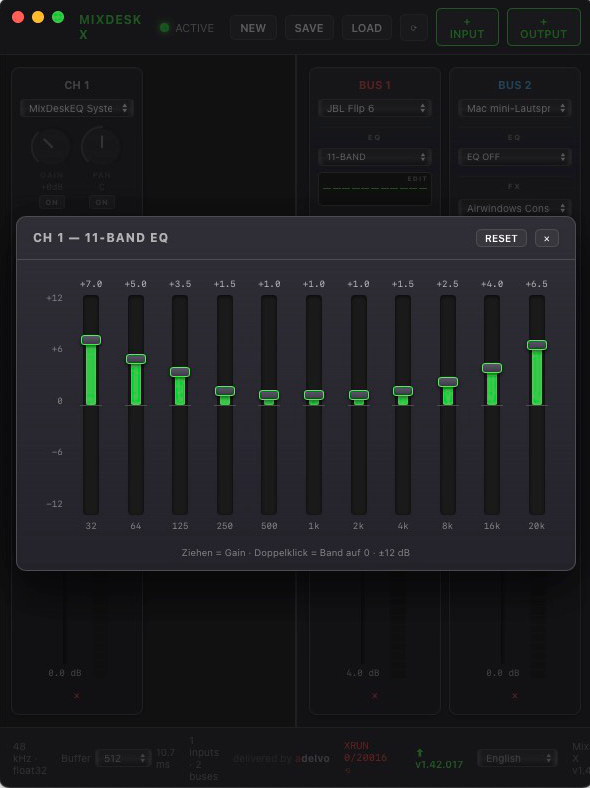Click the CH 1 gain knob

(x=50, y=146)
